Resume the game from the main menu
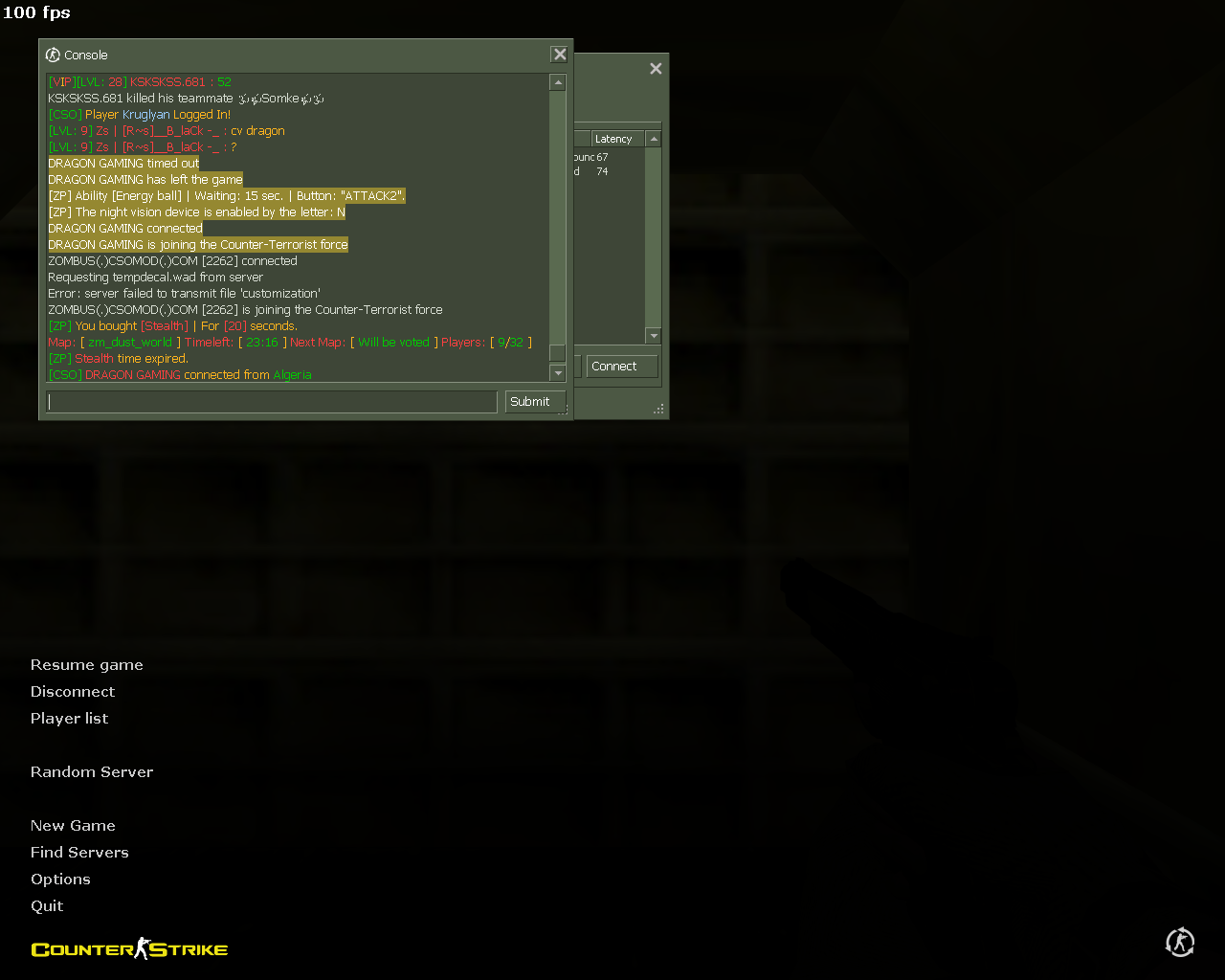The image size is (1225, 980). [x=86, y=665]
